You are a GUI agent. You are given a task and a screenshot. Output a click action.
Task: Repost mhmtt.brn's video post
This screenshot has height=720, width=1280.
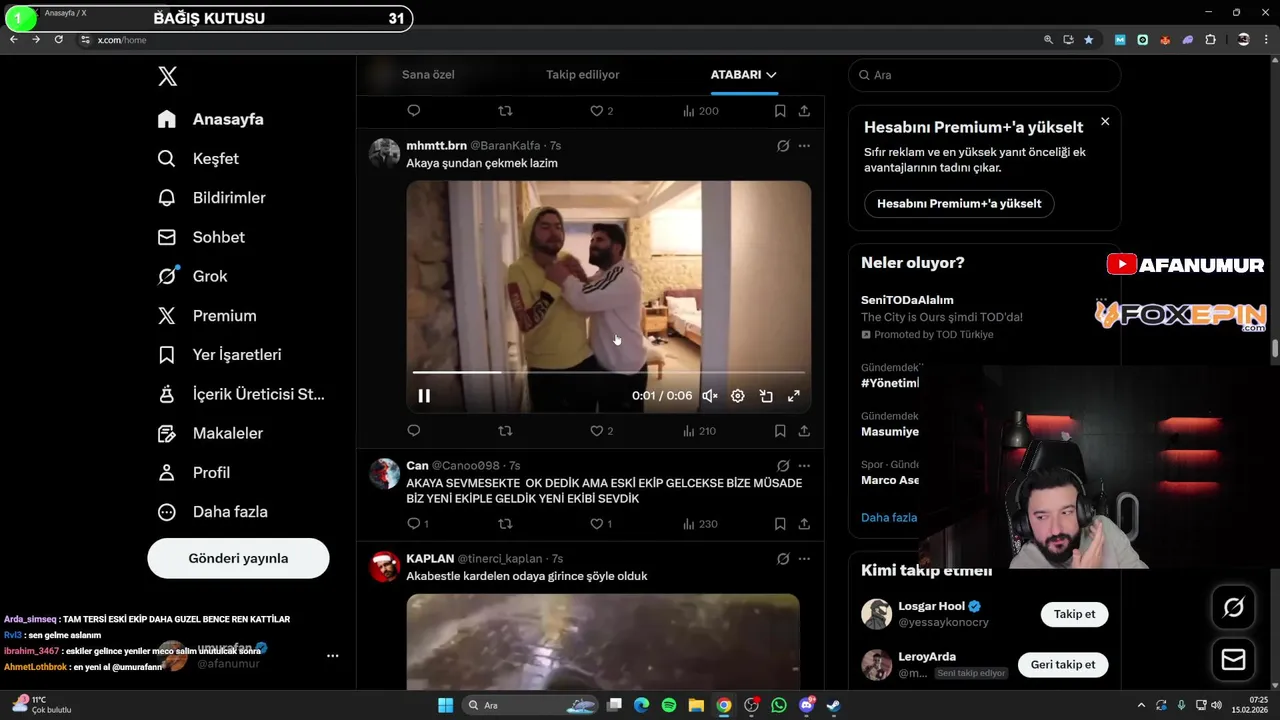tap(505, 431)
